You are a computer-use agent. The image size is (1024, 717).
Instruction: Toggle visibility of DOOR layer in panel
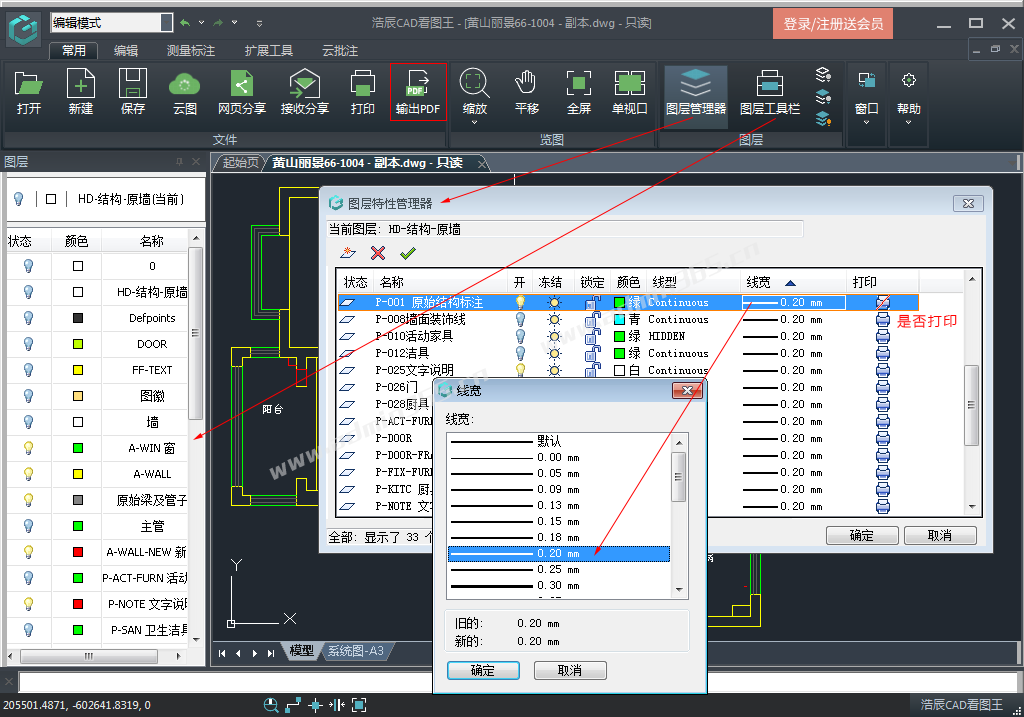28,344
